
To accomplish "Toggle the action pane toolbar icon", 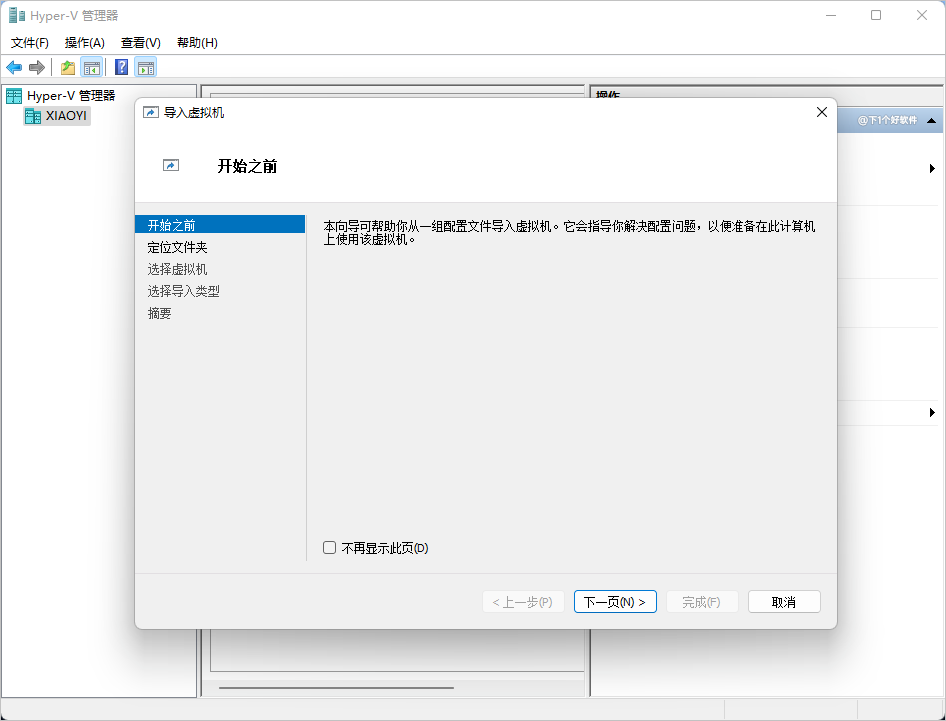I will pyautogui.click(x=145, y=67).
